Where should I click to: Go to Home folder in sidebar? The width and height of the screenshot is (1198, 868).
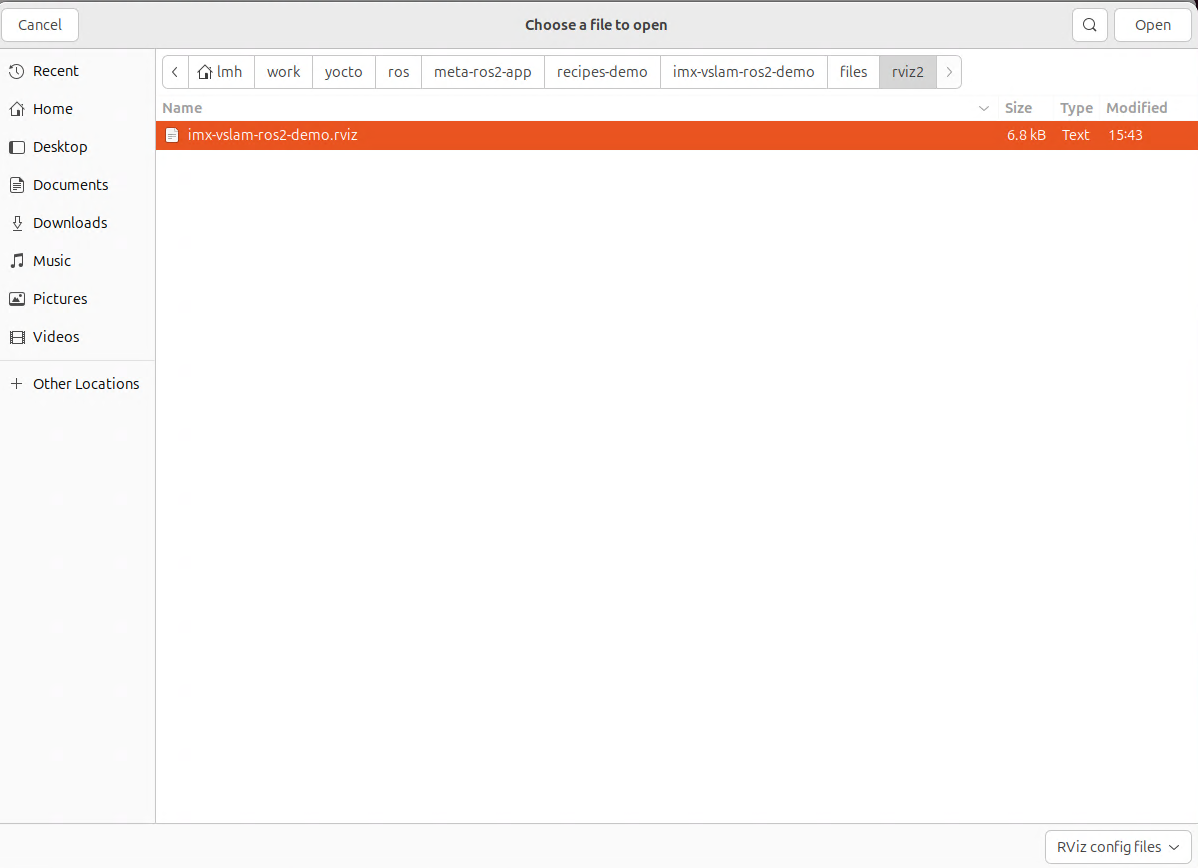pos(52,109)
